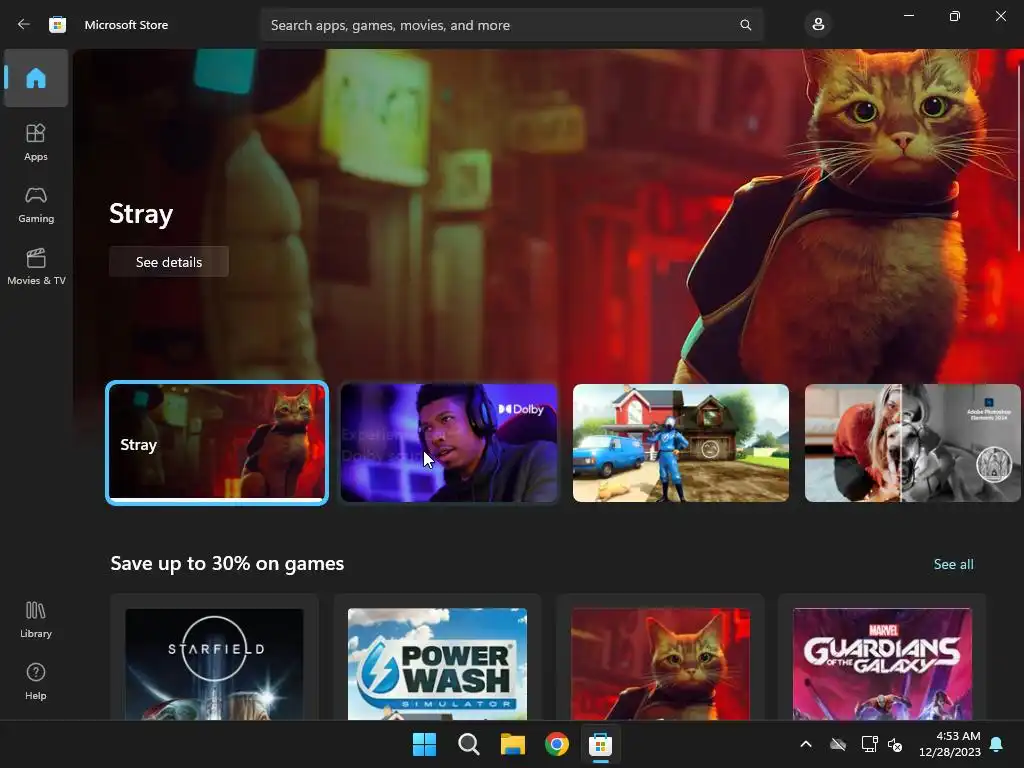
Task: Open the Library page
Action: point(36,619)
